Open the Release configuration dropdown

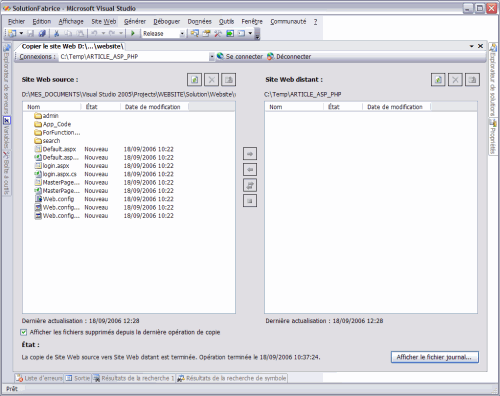(x=182, y=33)
